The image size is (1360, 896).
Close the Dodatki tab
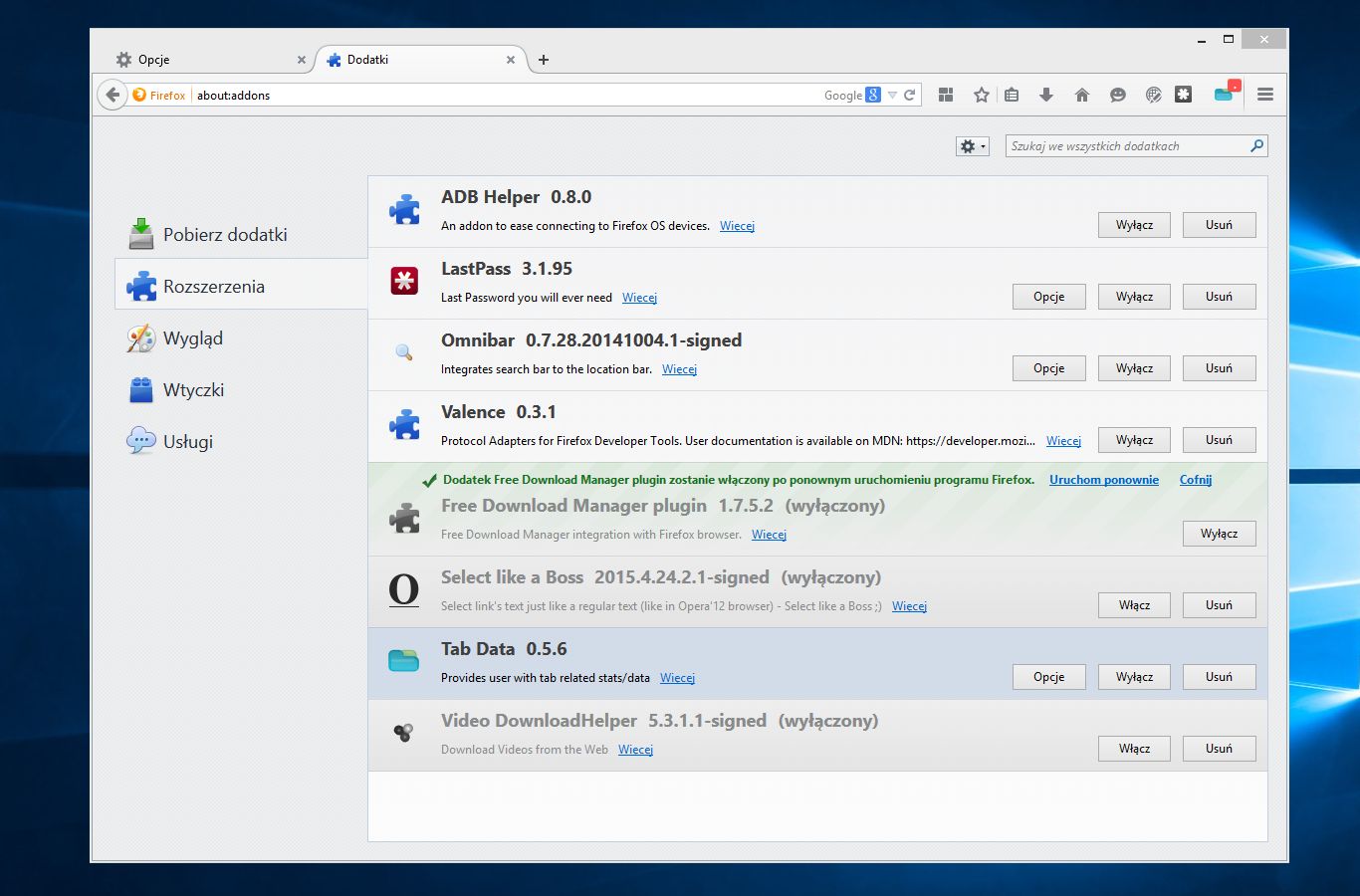pyautogui.click(x=511, y=60)
